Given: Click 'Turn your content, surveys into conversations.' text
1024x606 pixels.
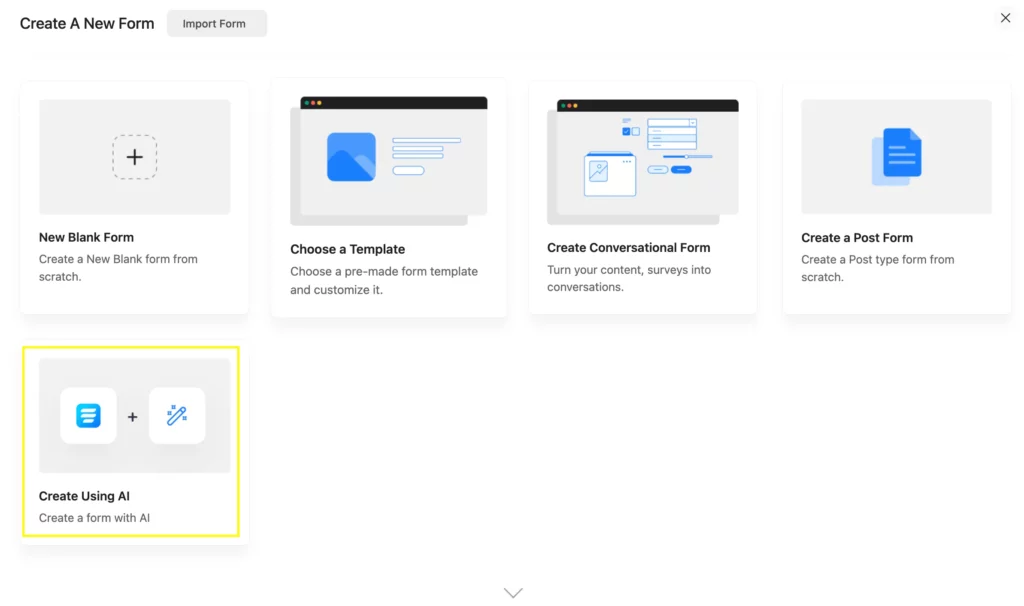Looking at the screenshot, I should pos(629,278).
